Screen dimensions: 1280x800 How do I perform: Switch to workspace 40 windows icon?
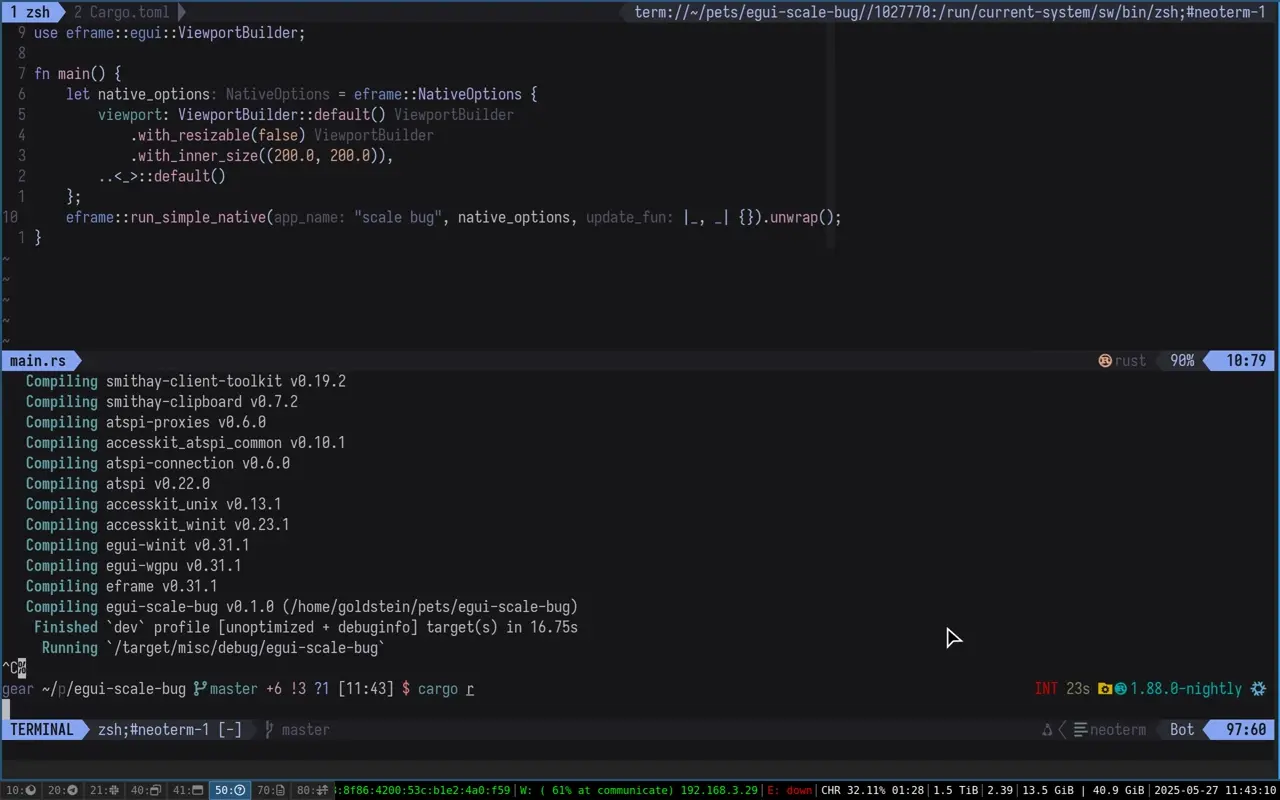coord(146,790)
